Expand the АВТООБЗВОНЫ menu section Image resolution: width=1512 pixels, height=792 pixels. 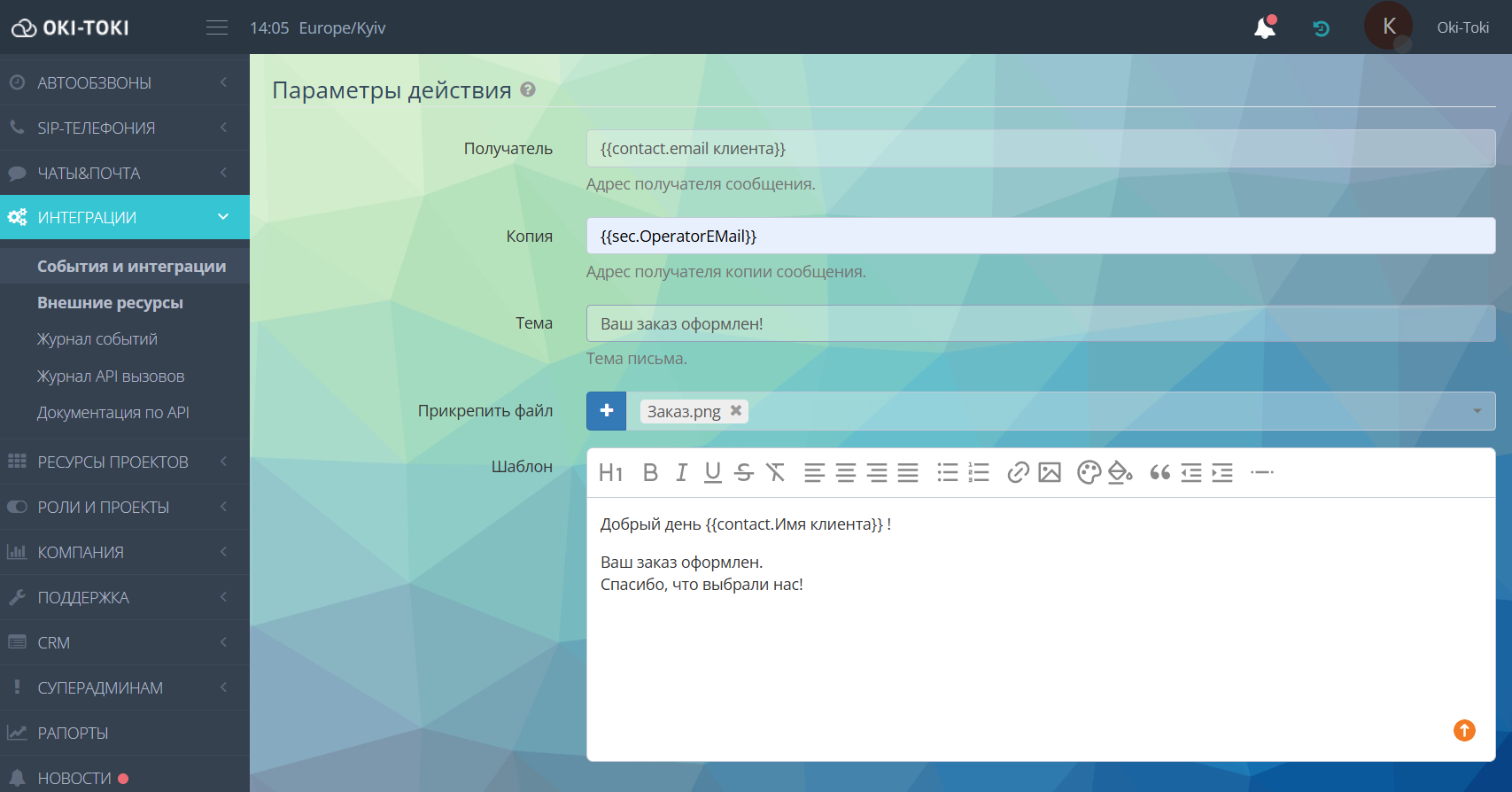click(x=125, y=82)
